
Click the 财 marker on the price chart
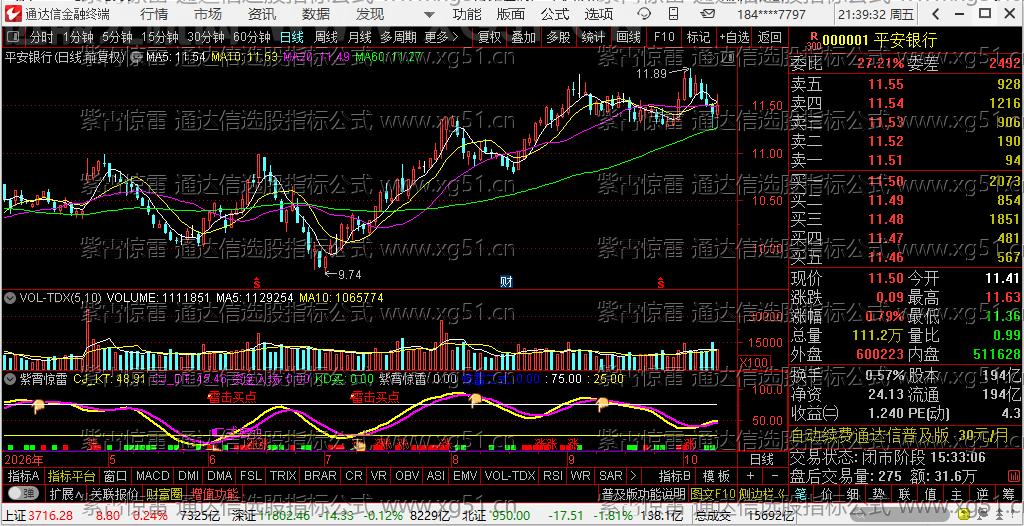point(505,282)
